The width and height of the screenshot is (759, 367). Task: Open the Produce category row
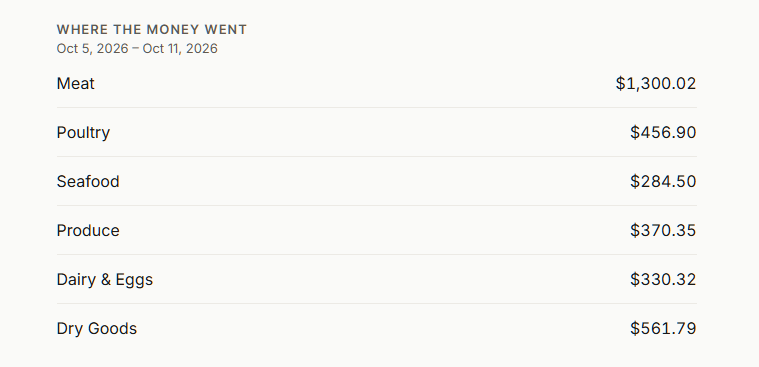[x=377, y=230]
